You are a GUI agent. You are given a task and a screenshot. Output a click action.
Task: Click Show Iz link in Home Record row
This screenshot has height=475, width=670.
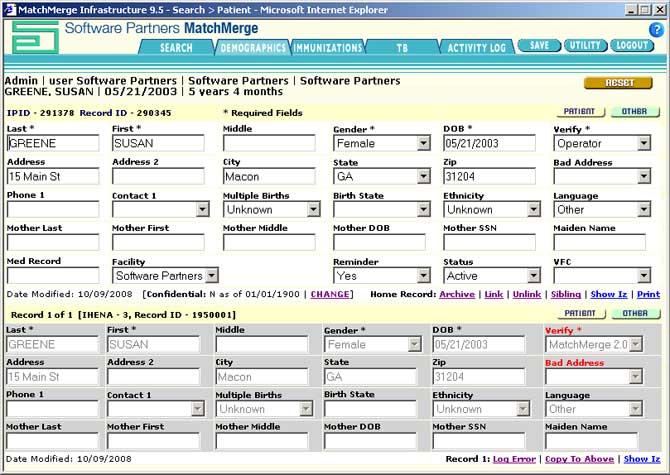[x=609, y=294]
